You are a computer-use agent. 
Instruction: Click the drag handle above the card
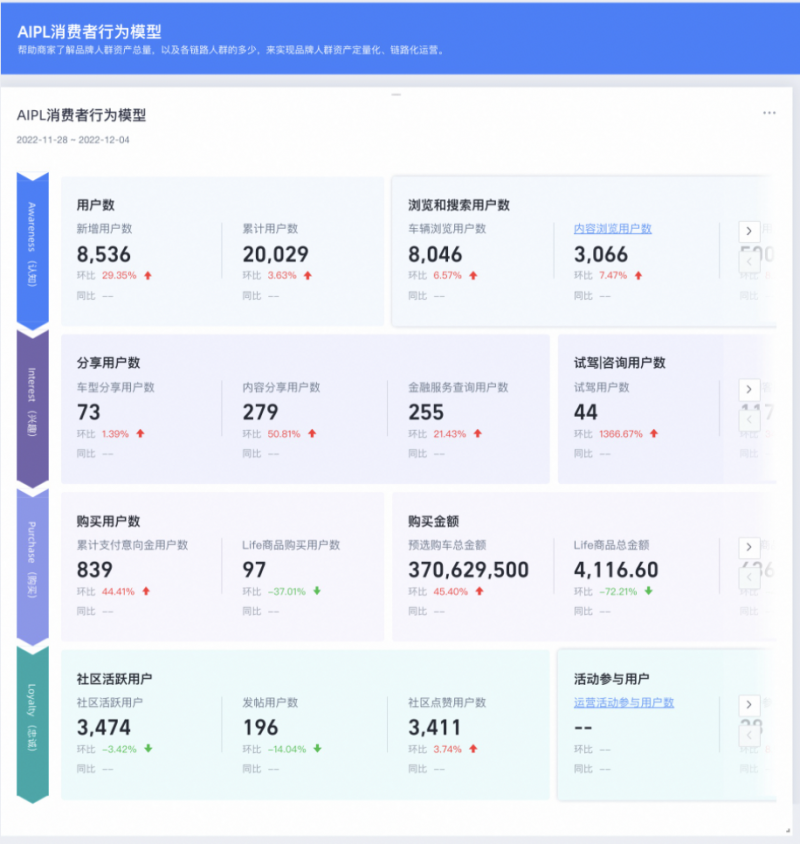point(396,94)
